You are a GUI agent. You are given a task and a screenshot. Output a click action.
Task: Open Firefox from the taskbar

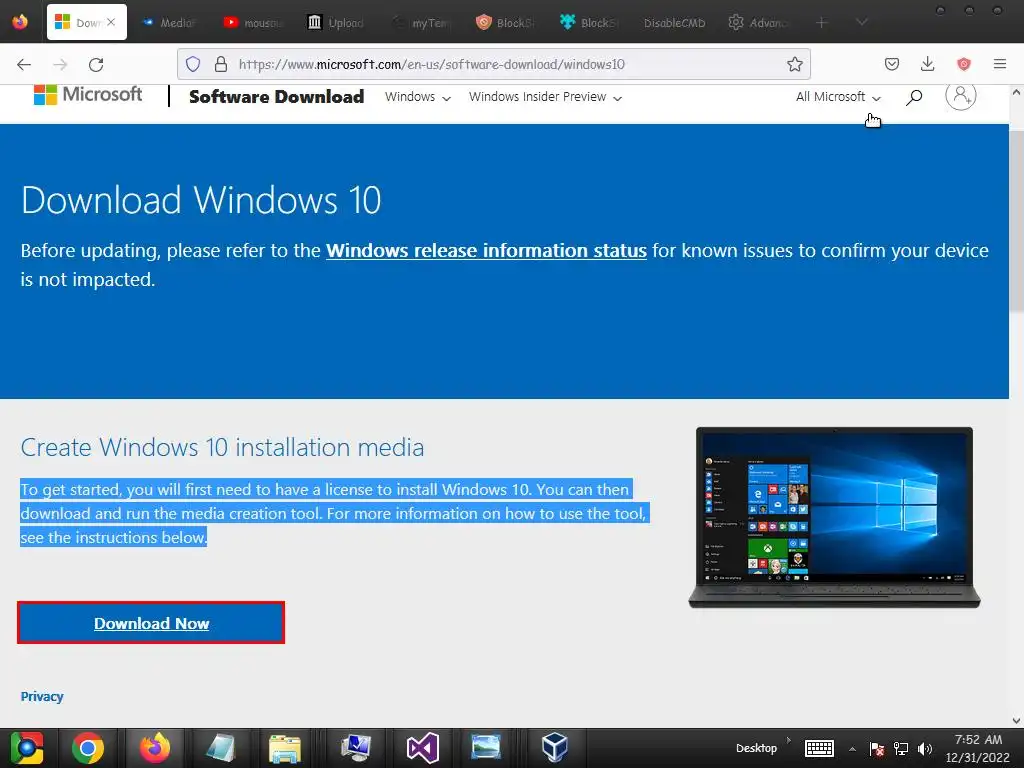154,748
